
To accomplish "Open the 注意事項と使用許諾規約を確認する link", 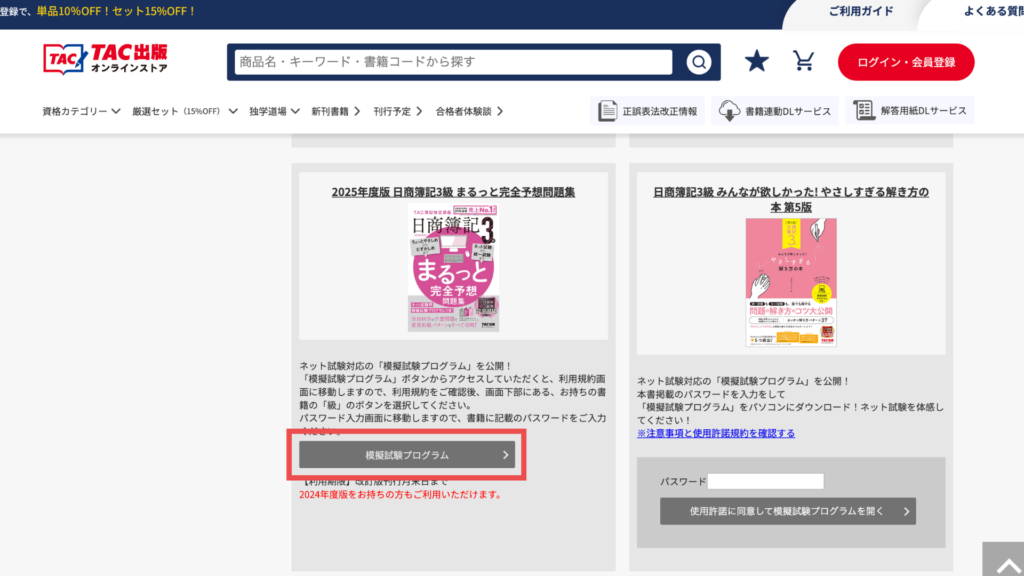I will 716,433.
